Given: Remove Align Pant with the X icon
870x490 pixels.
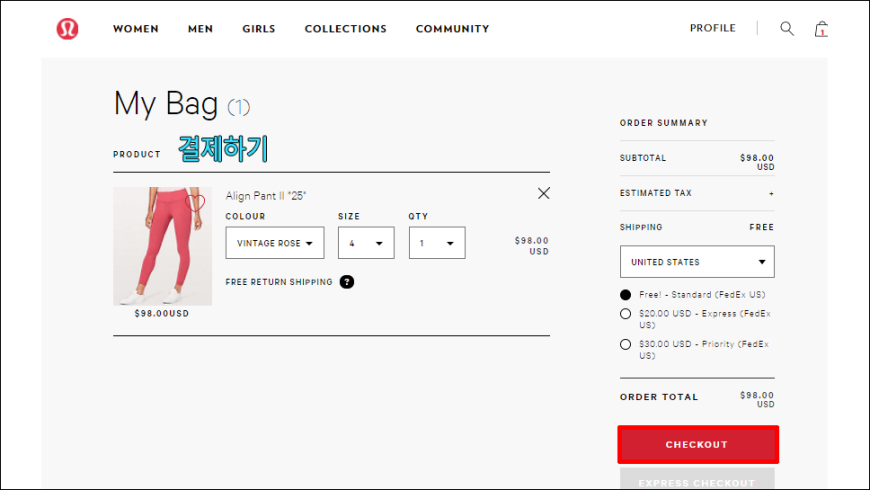Looking at the screenshot, I should point(544,193).
